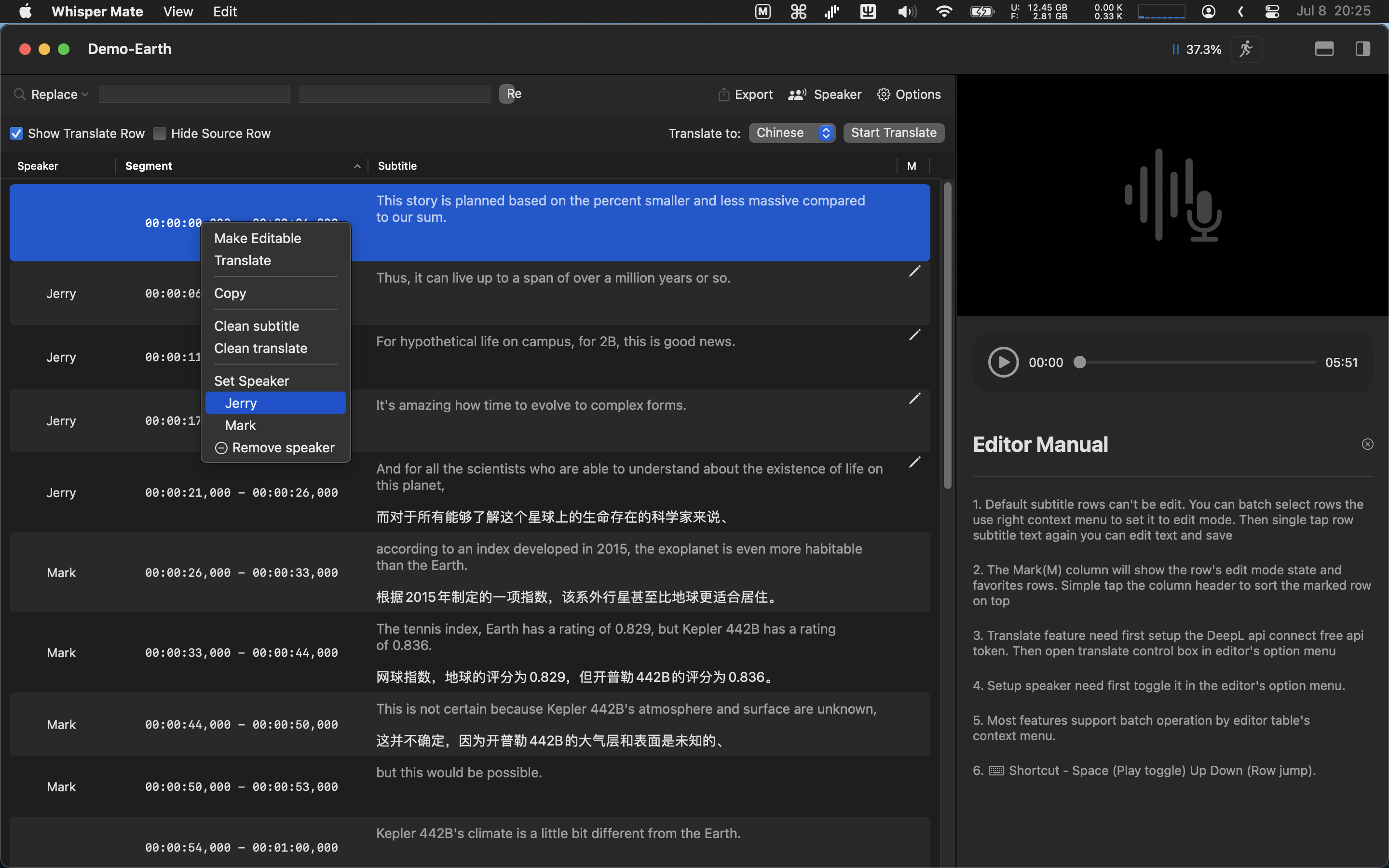
Task: Close the Editor Manual panel
Action: point(1367,444)
